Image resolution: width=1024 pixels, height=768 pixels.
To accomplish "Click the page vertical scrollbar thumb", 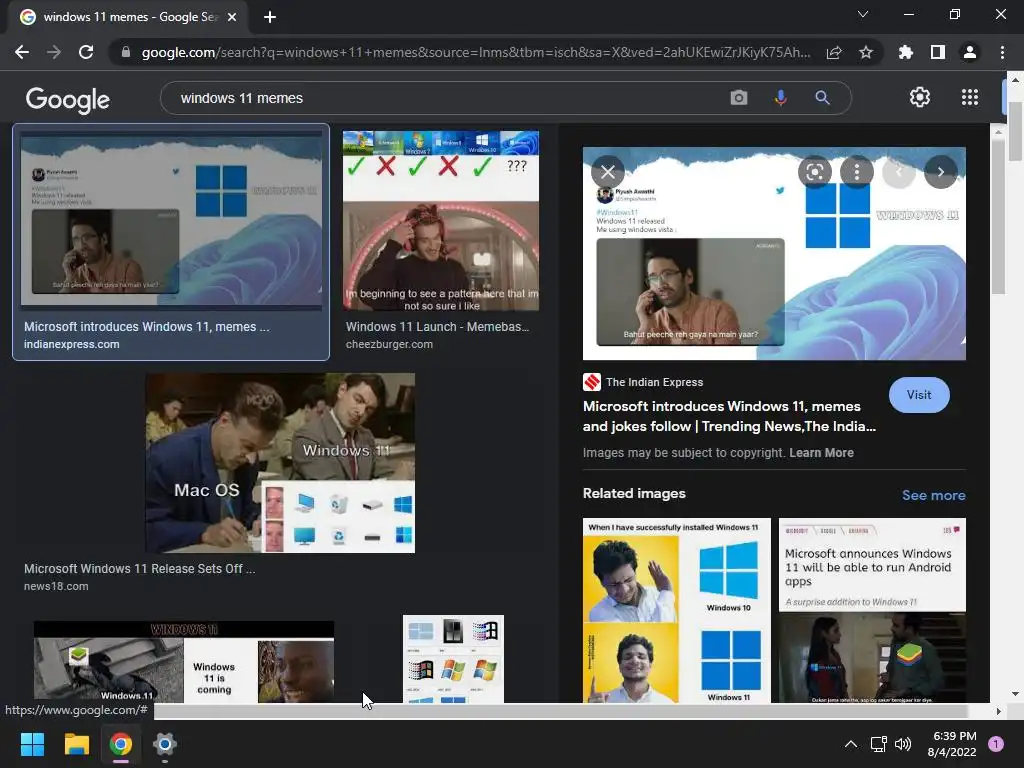I will (1015, 131).
